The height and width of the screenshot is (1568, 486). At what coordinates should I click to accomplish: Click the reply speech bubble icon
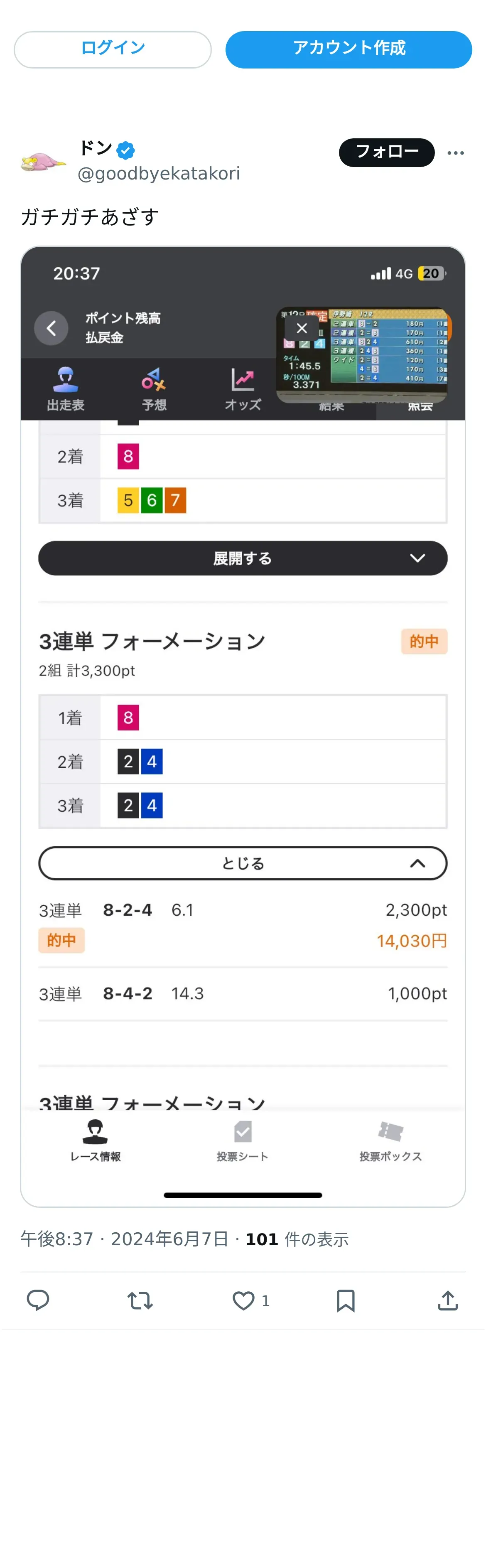tap(38, 1300)
